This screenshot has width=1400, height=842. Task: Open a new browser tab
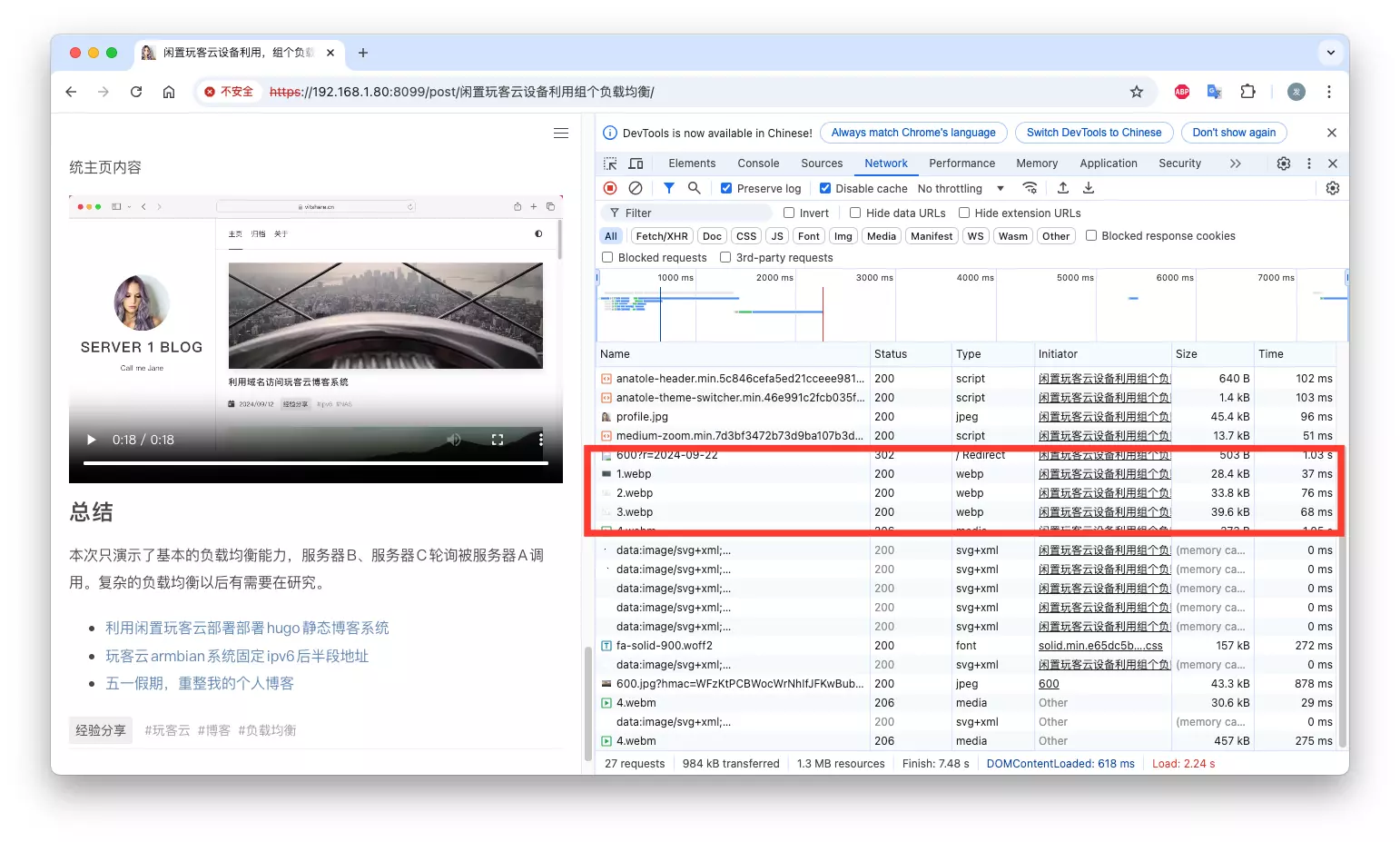[362, 53]
